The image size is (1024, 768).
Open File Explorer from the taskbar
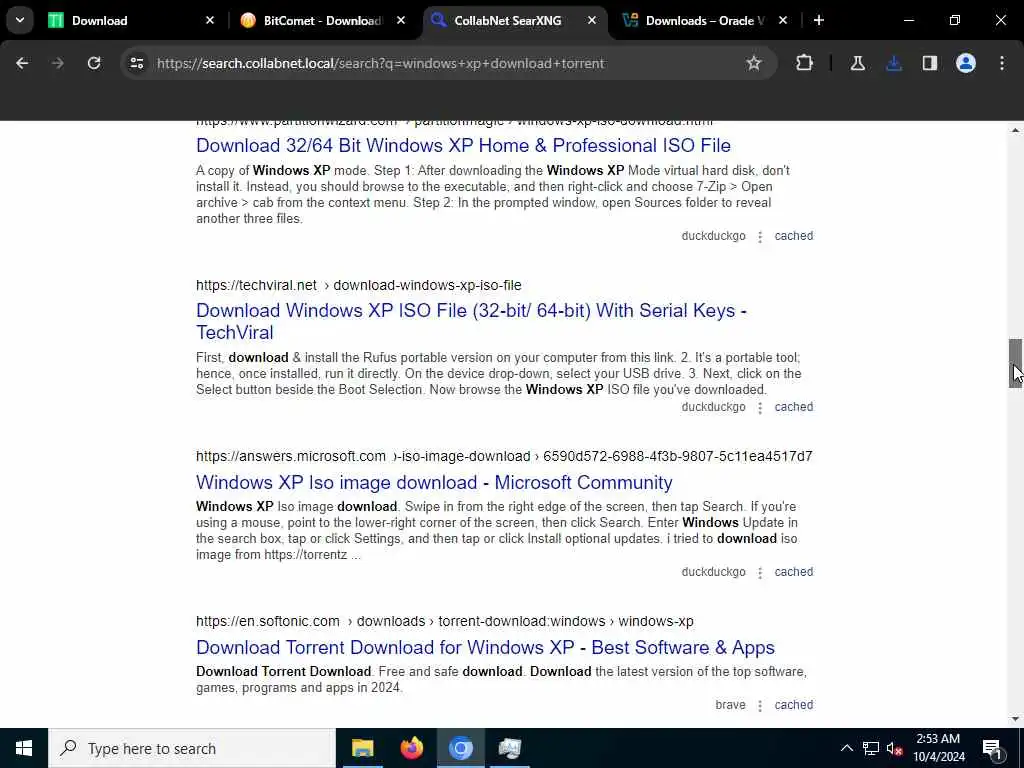(x=362, y=748)
